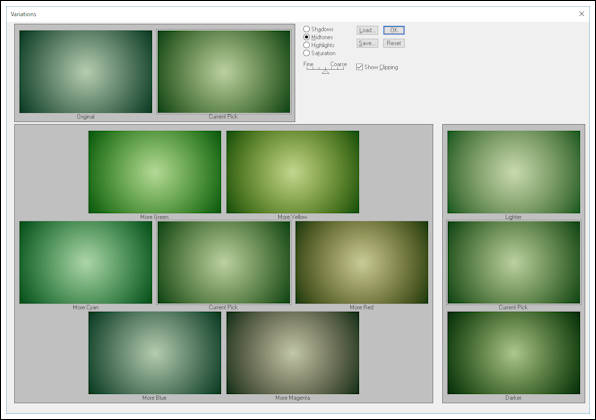Viewport: 596px width, 420px height.
Task: Choose the More Blue thumbnail
Action: pyautogui.click(x=154, y=353)
